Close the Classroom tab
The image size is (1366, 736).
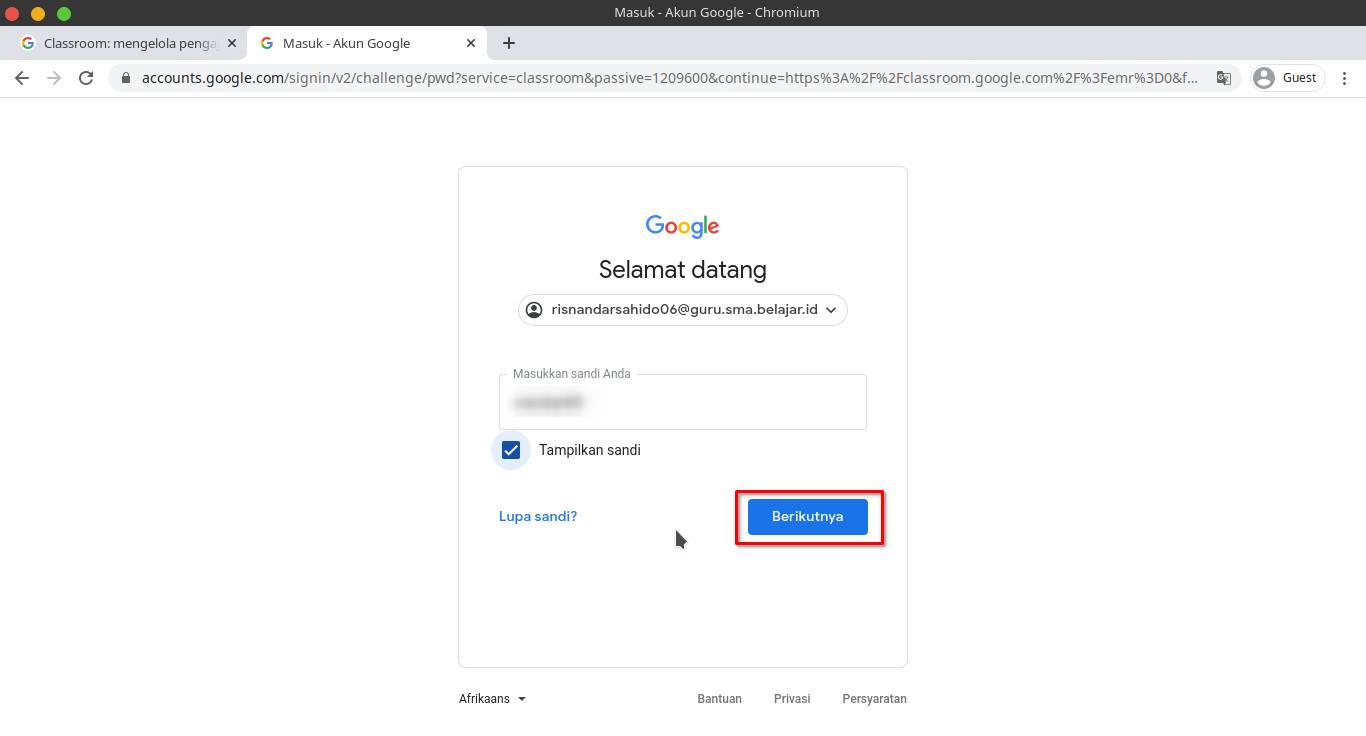point(232,43)
